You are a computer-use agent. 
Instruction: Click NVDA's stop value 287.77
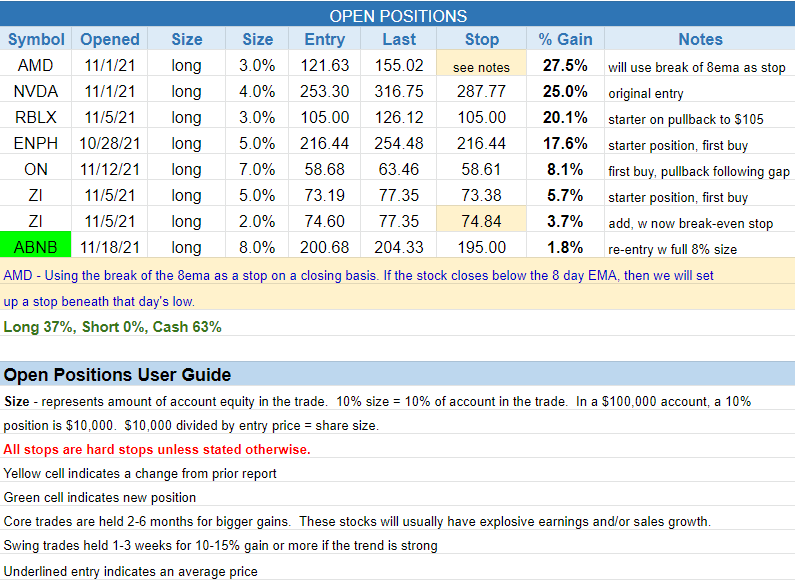click(481, 91)
